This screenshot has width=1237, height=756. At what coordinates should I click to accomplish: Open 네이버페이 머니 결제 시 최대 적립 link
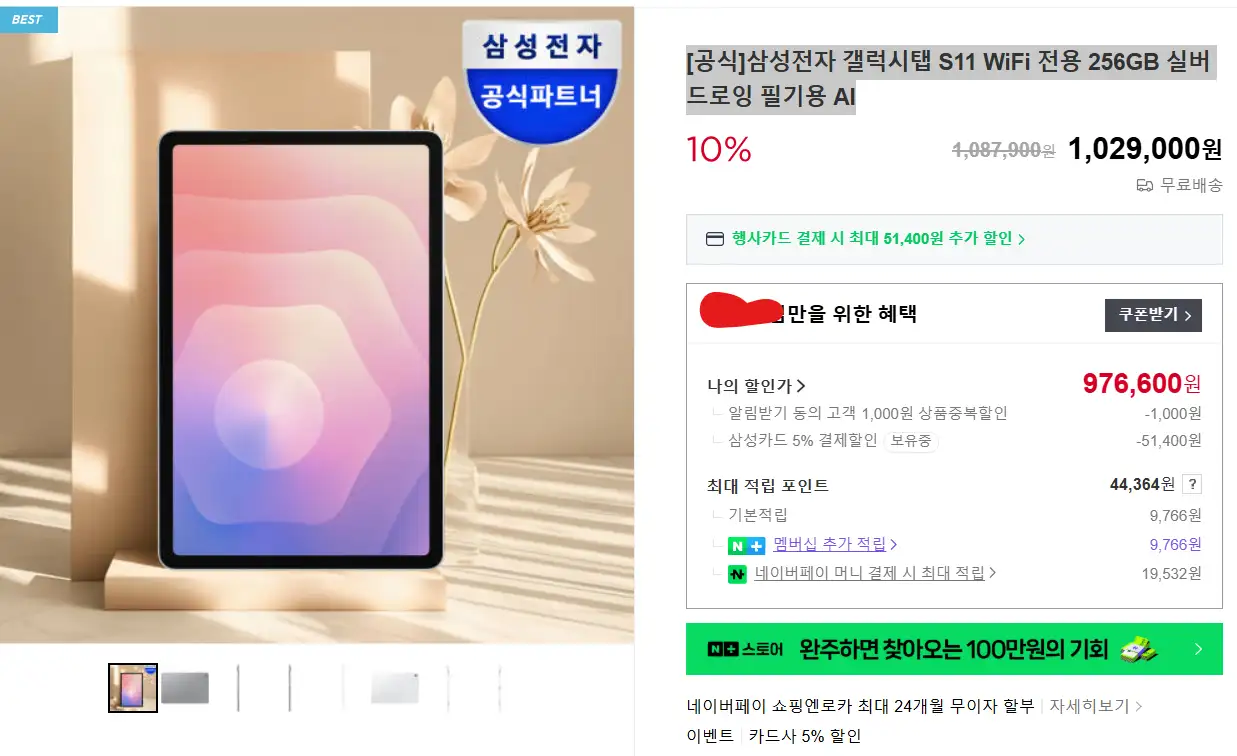pos(876,573)
